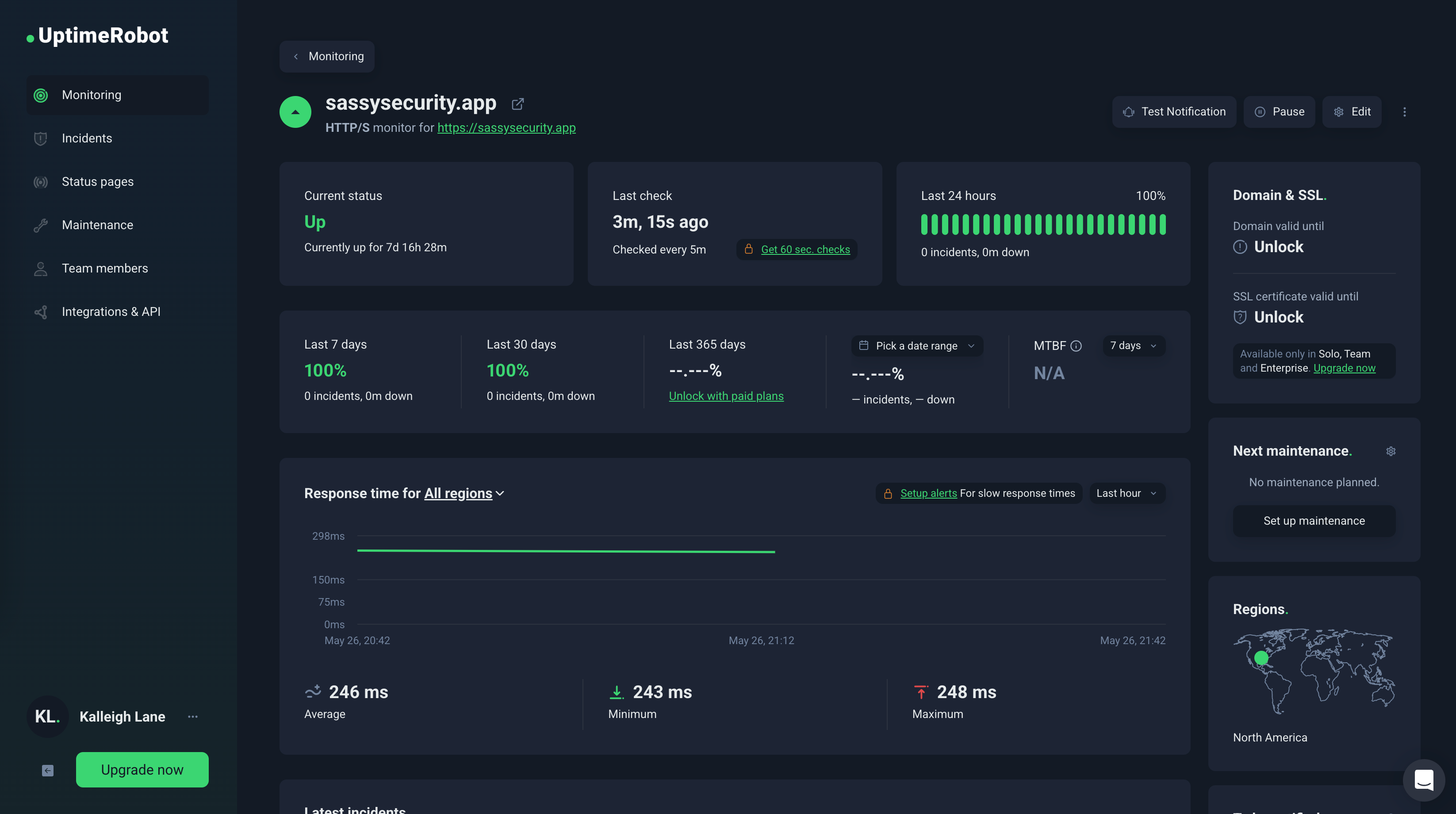Open the external link icon beside sassysecurity.app
The height and width of the screenshot is (814, 1456).
click(517, 104)
